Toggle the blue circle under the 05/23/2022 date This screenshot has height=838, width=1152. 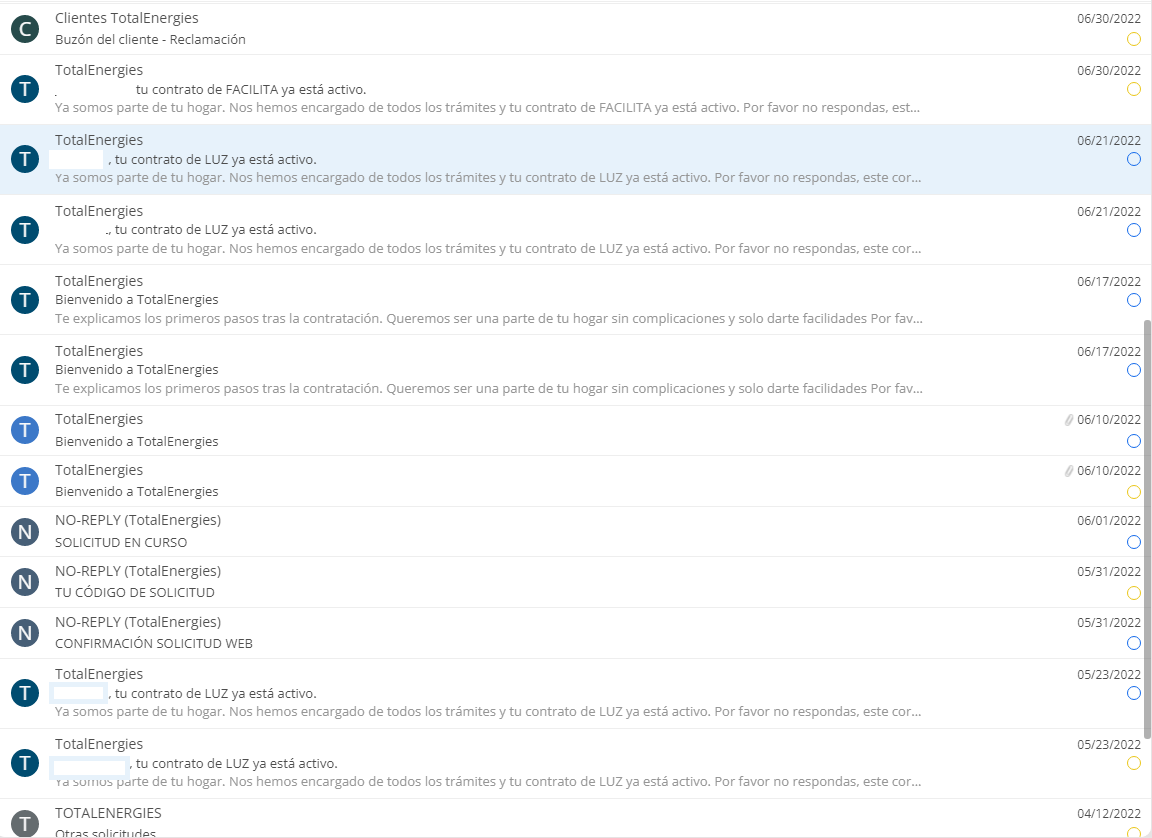[x=1134, y=693]
